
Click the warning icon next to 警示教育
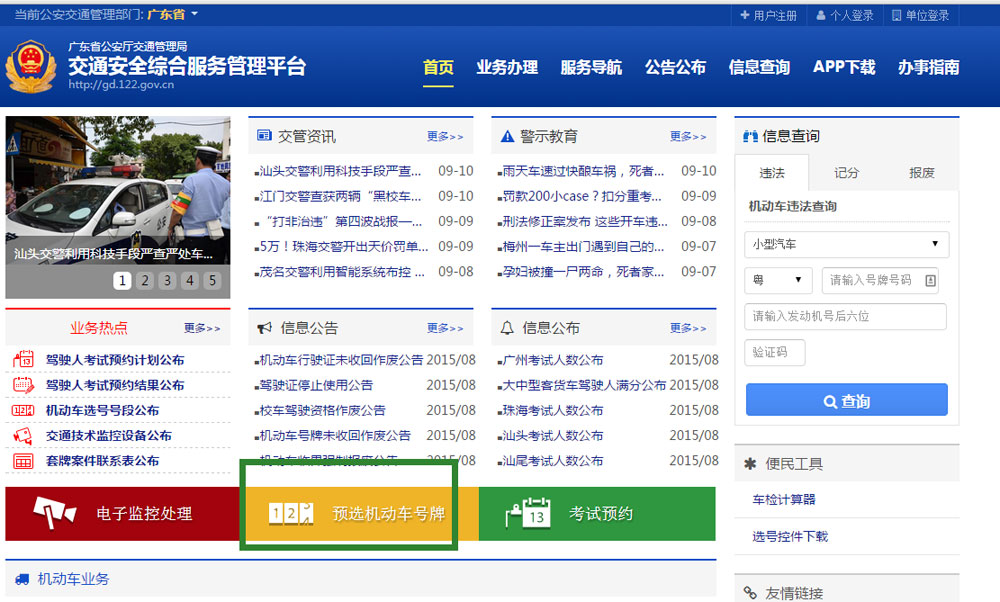pos(506,135)
